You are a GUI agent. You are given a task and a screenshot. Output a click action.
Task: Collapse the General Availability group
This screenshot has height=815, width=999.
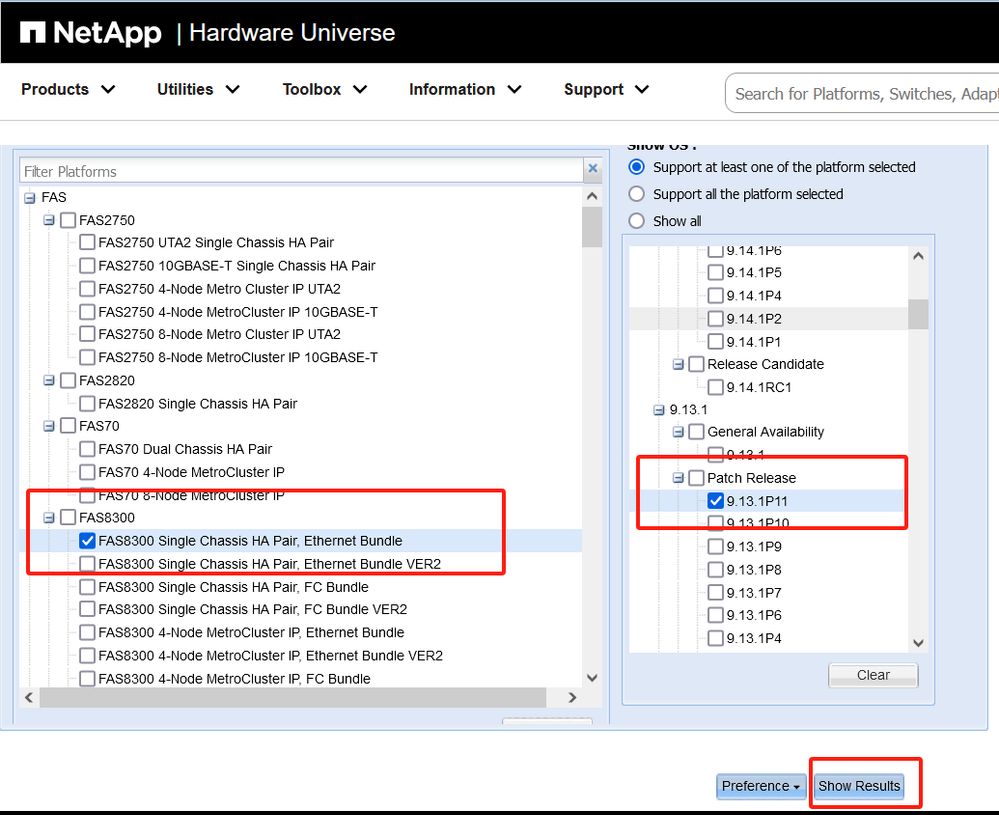[678, 432]
